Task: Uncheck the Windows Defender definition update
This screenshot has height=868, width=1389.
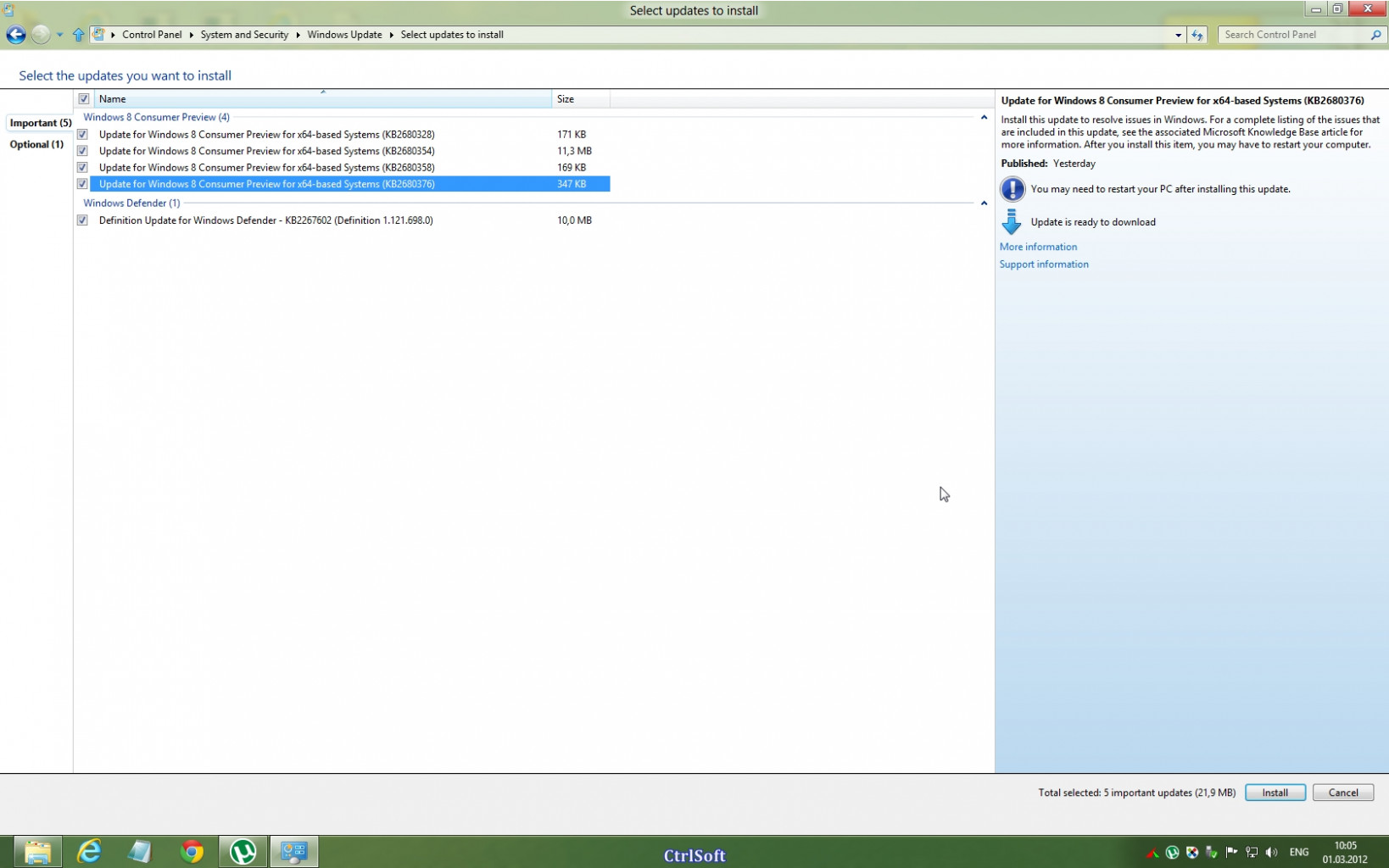Action: click(82, 220)
